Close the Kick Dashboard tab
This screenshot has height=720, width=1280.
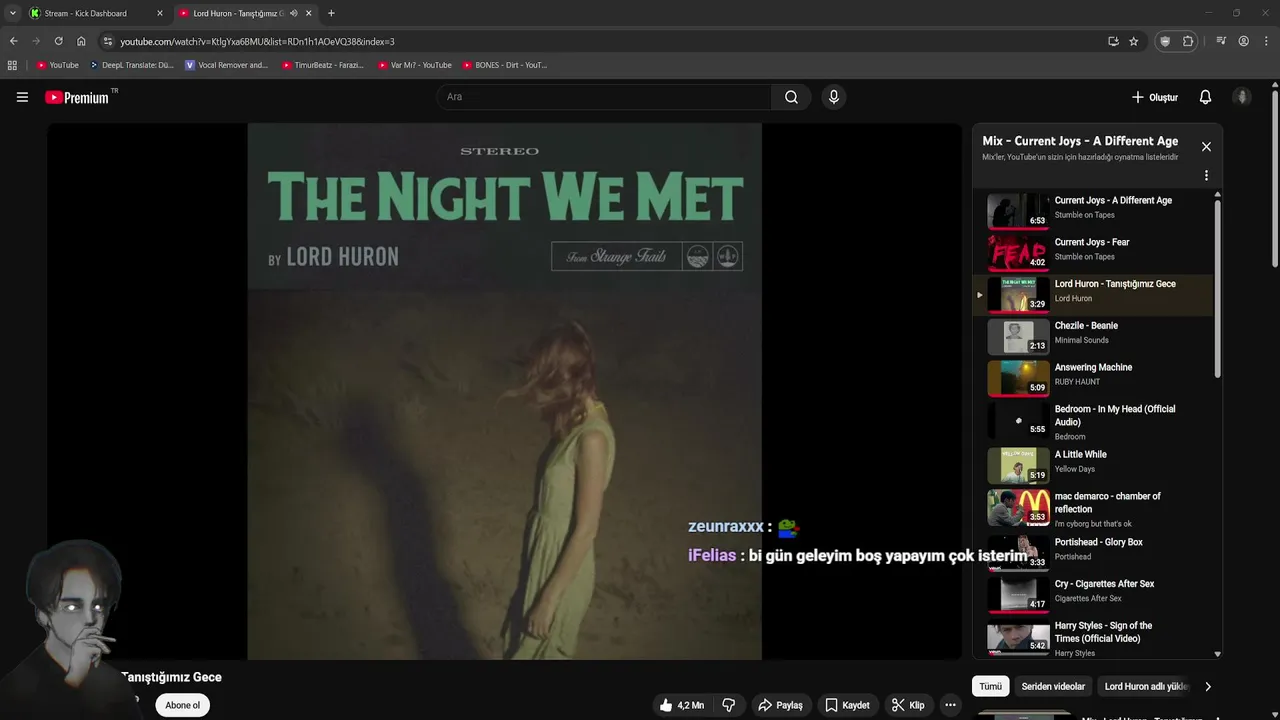point(159,13)
